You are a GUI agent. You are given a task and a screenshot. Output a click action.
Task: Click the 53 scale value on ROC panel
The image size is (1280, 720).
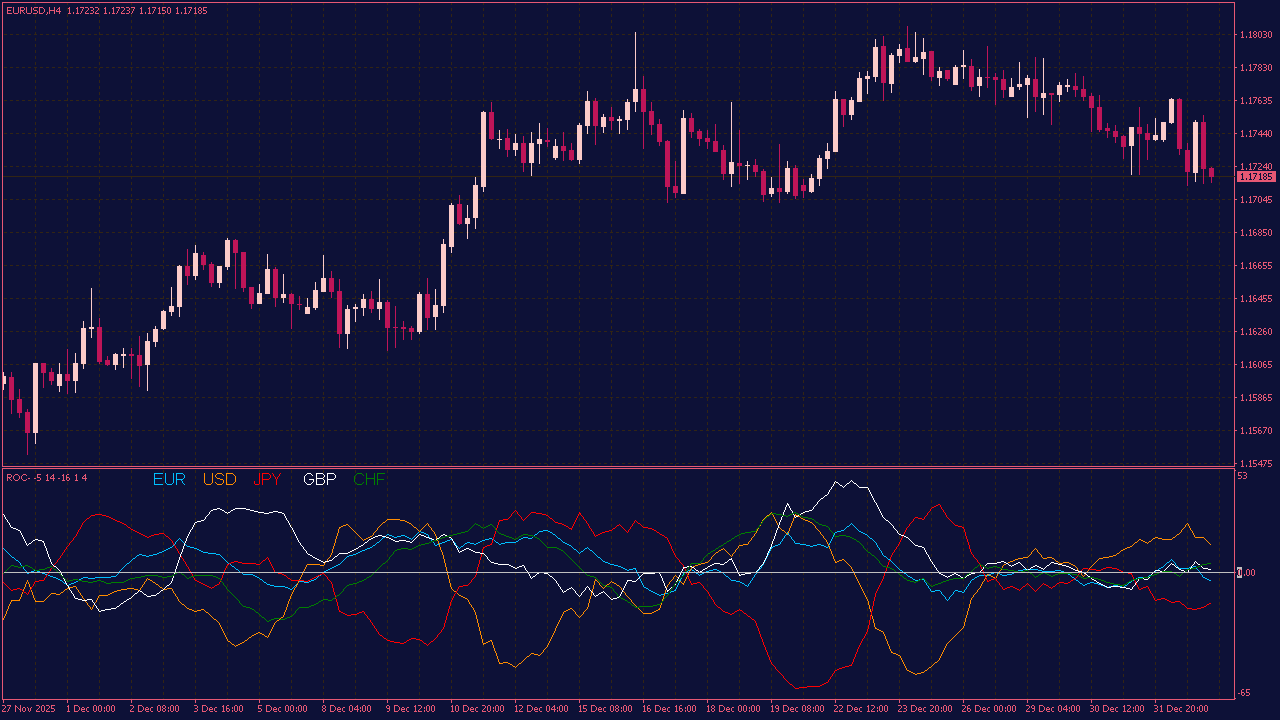click(1240, 476)
